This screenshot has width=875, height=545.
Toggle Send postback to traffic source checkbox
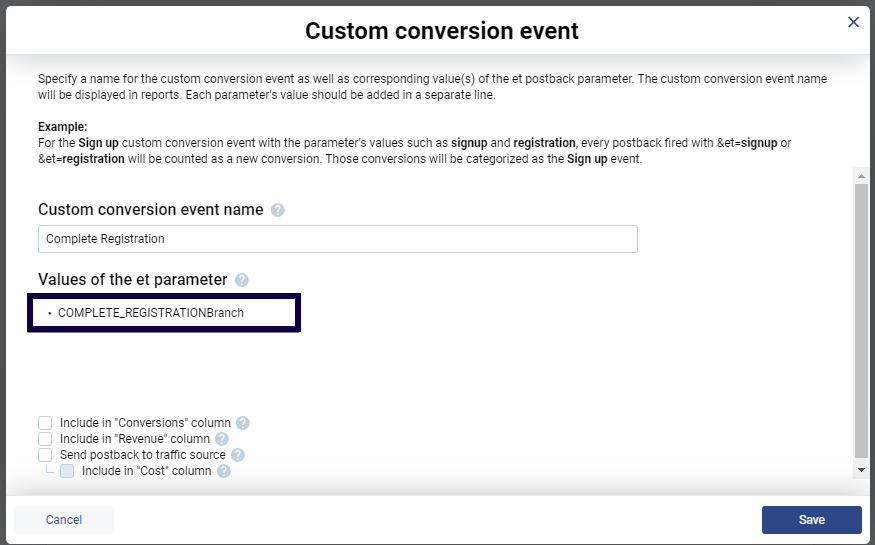tap(45, 455)
